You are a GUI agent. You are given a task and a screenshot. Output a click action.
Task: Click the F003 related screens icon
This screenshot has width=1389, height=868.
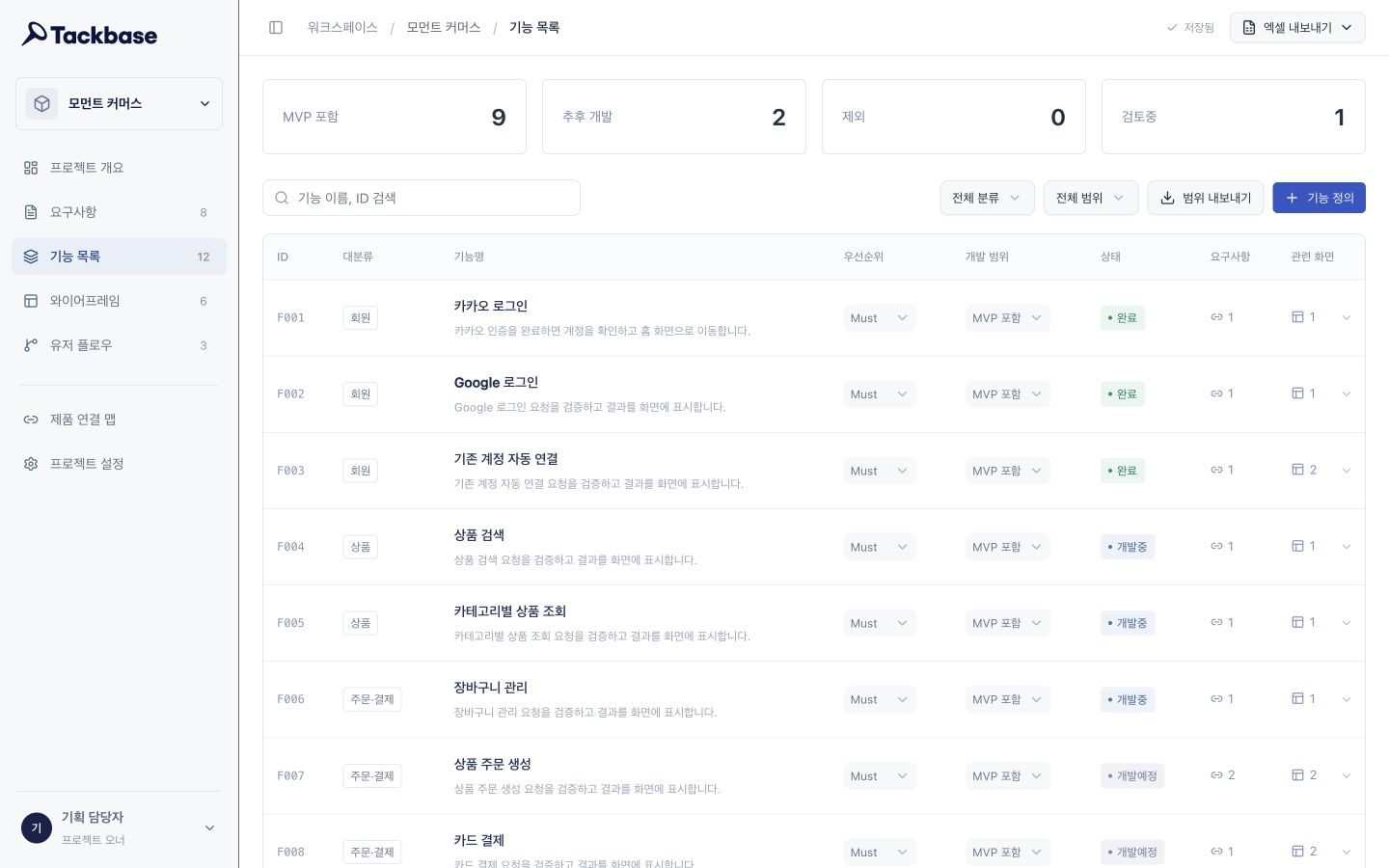click(1297, 470)
